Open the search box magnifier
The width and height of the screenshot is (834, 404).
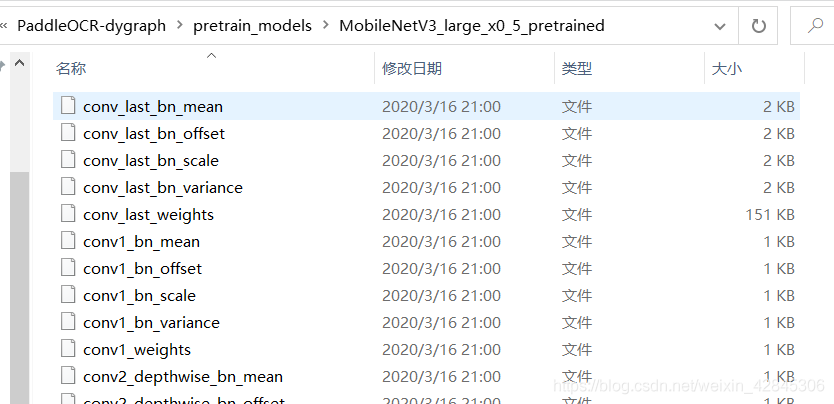814,26
